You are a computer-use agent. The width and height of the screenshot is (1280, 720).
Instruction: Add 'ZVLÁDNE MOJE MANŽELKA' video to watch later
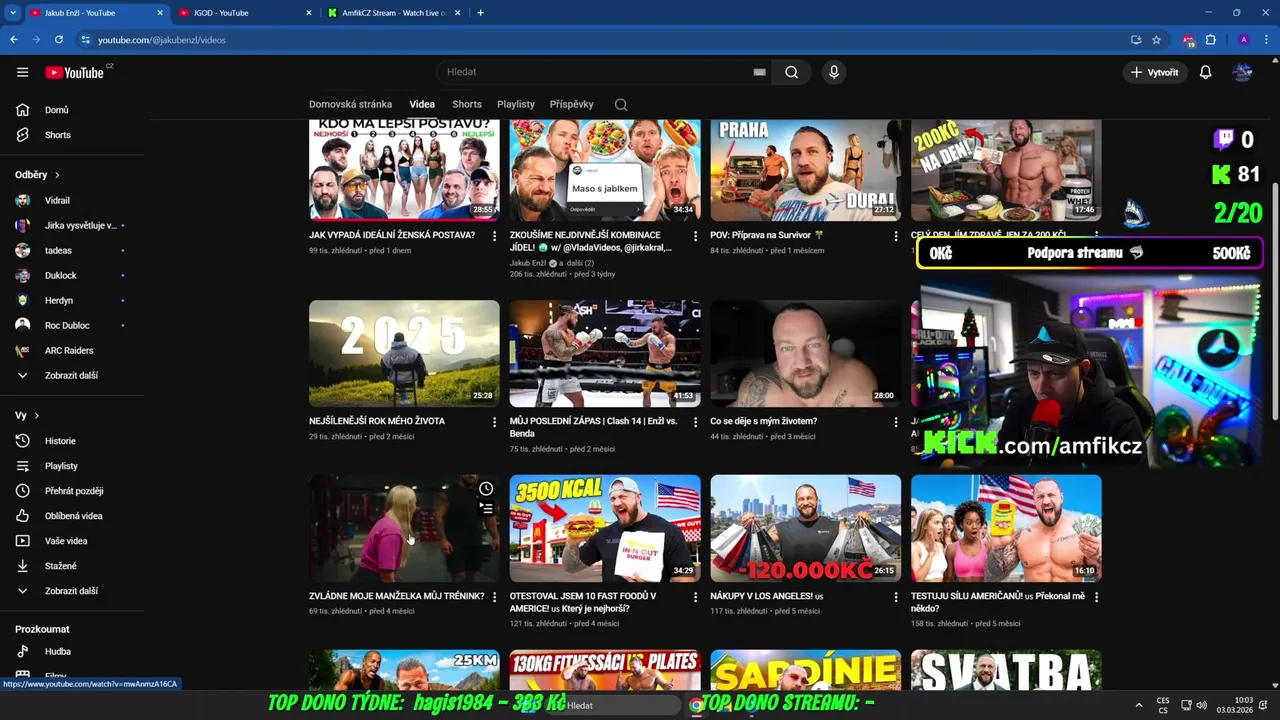point(486,489)
